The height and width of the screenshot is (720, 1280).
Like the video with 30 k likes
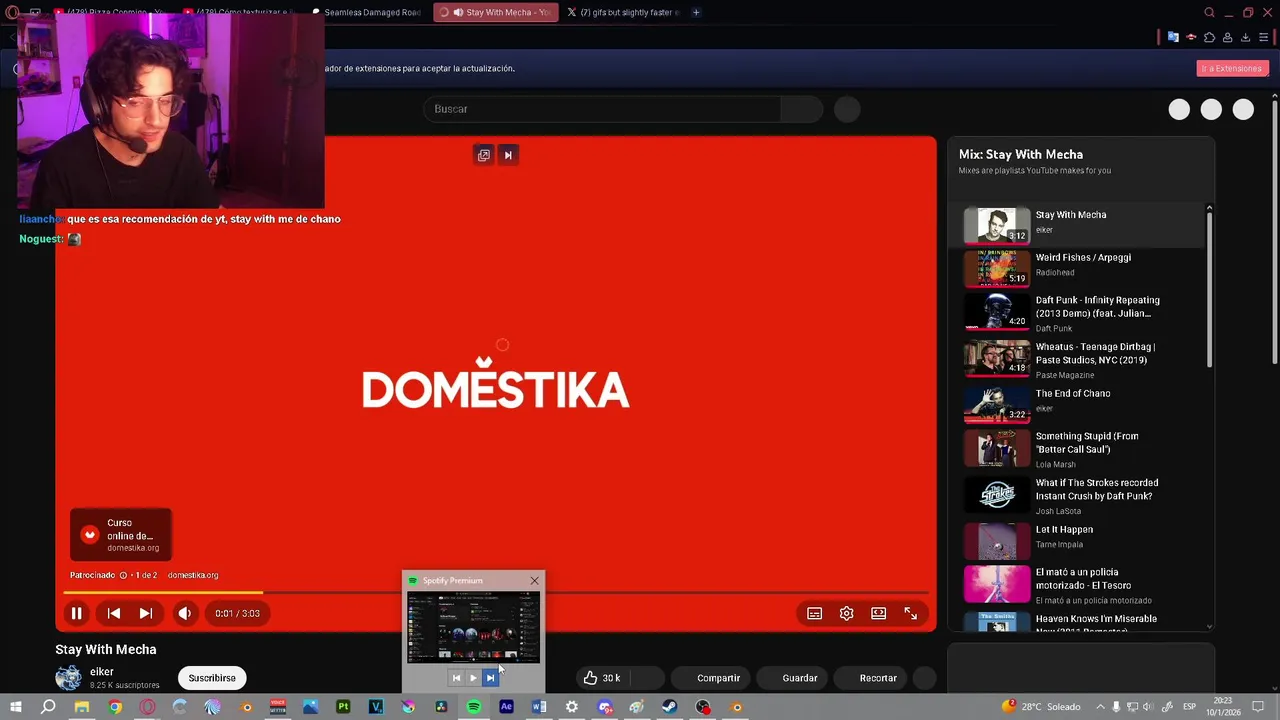click(x=603, y=678)
